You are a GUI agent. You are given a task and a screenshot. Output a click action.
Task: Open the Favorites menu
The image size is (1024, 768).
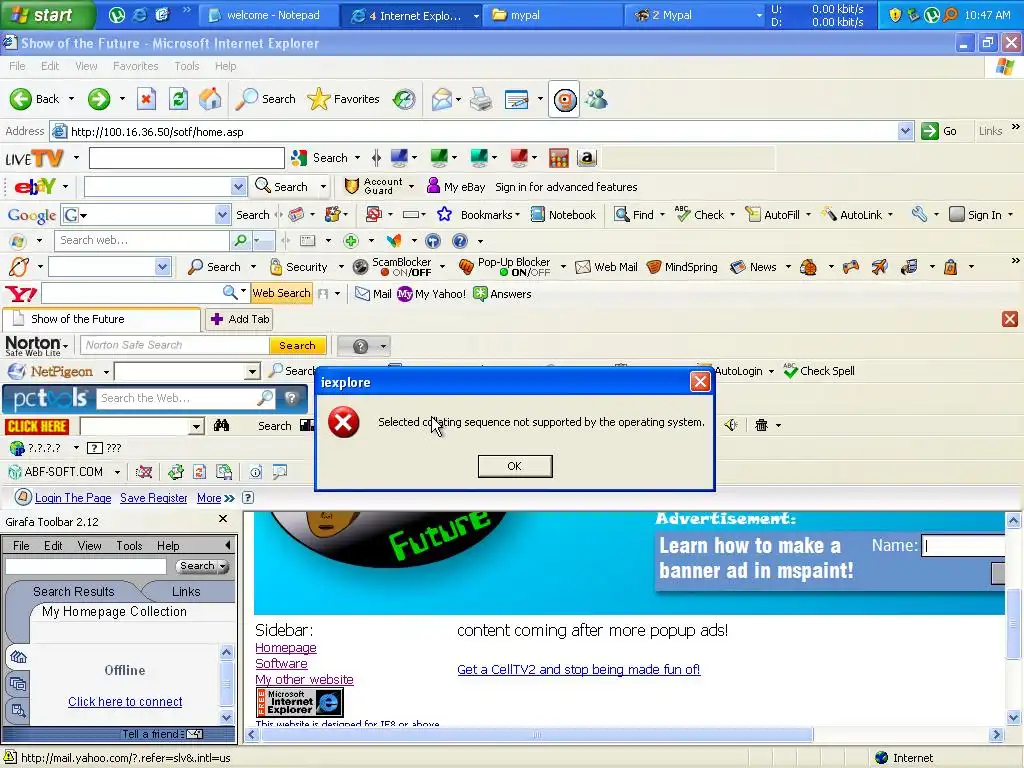pyautogui.click(x=135, y=66)
